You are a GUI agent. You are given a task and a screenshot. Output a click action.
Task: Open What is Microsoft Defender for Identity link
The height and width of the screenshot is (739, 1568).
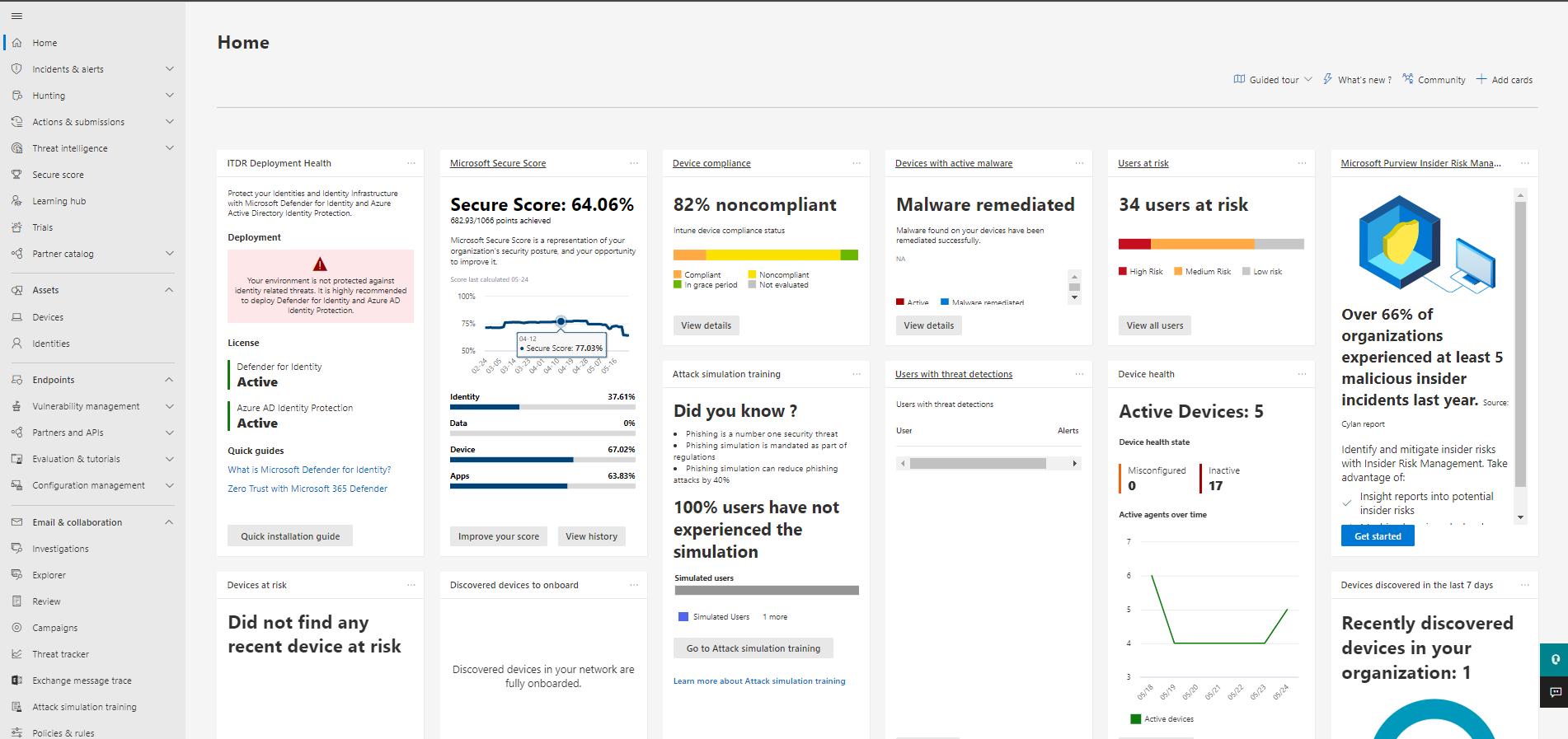(309, 470)
